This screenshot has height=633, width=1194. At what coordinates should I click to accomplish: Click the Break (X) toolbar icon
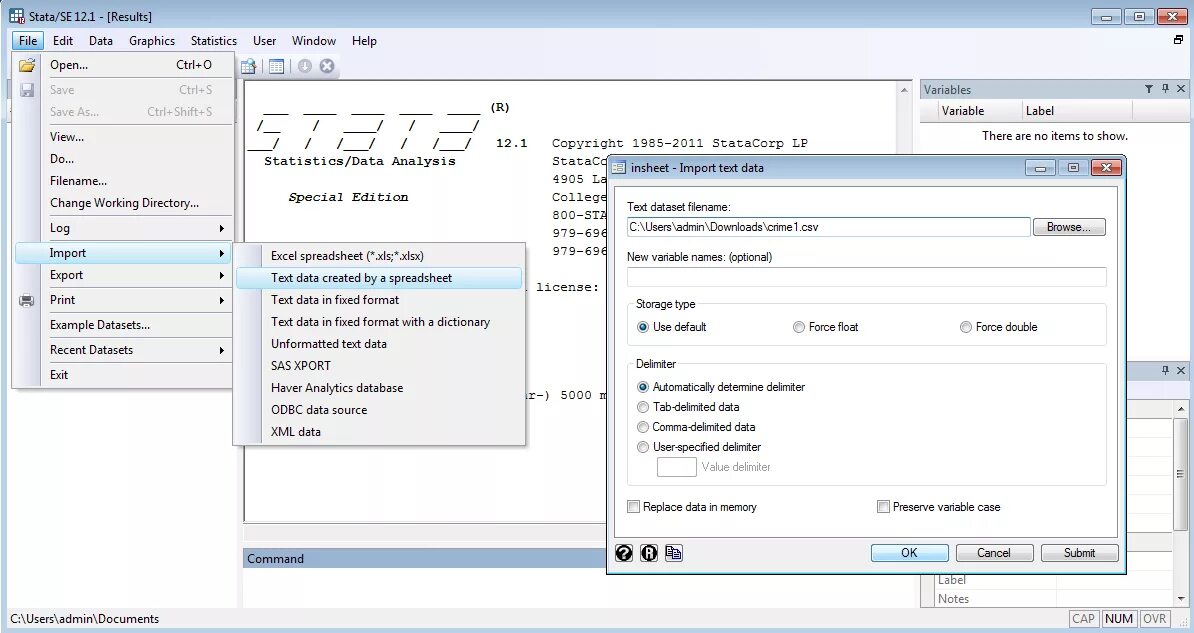tap(327, 66)
